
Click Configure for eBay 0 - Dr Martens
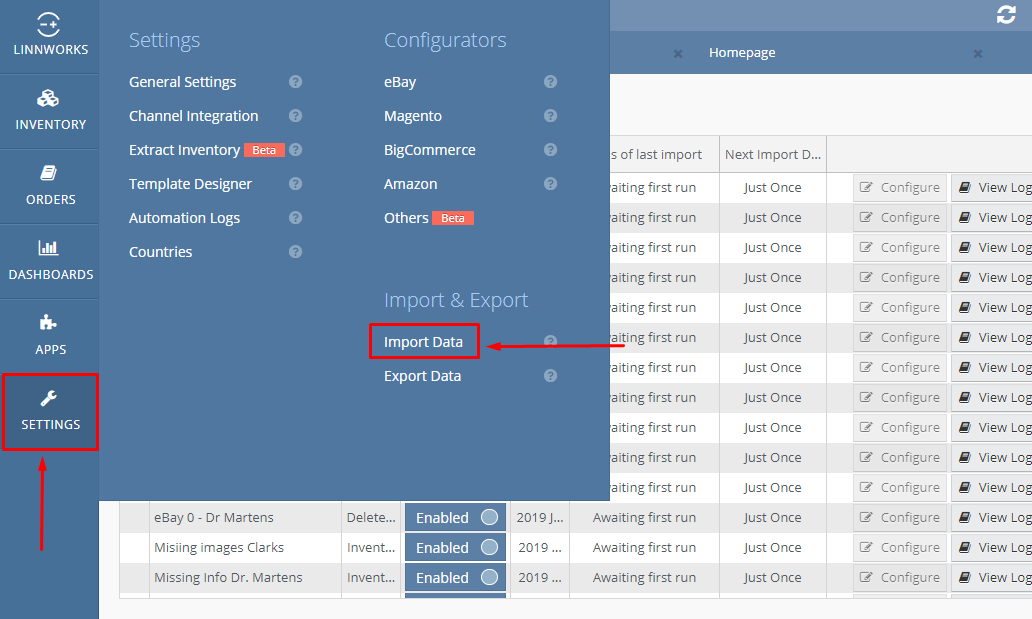pyautogui.click(x=900, y=518)
